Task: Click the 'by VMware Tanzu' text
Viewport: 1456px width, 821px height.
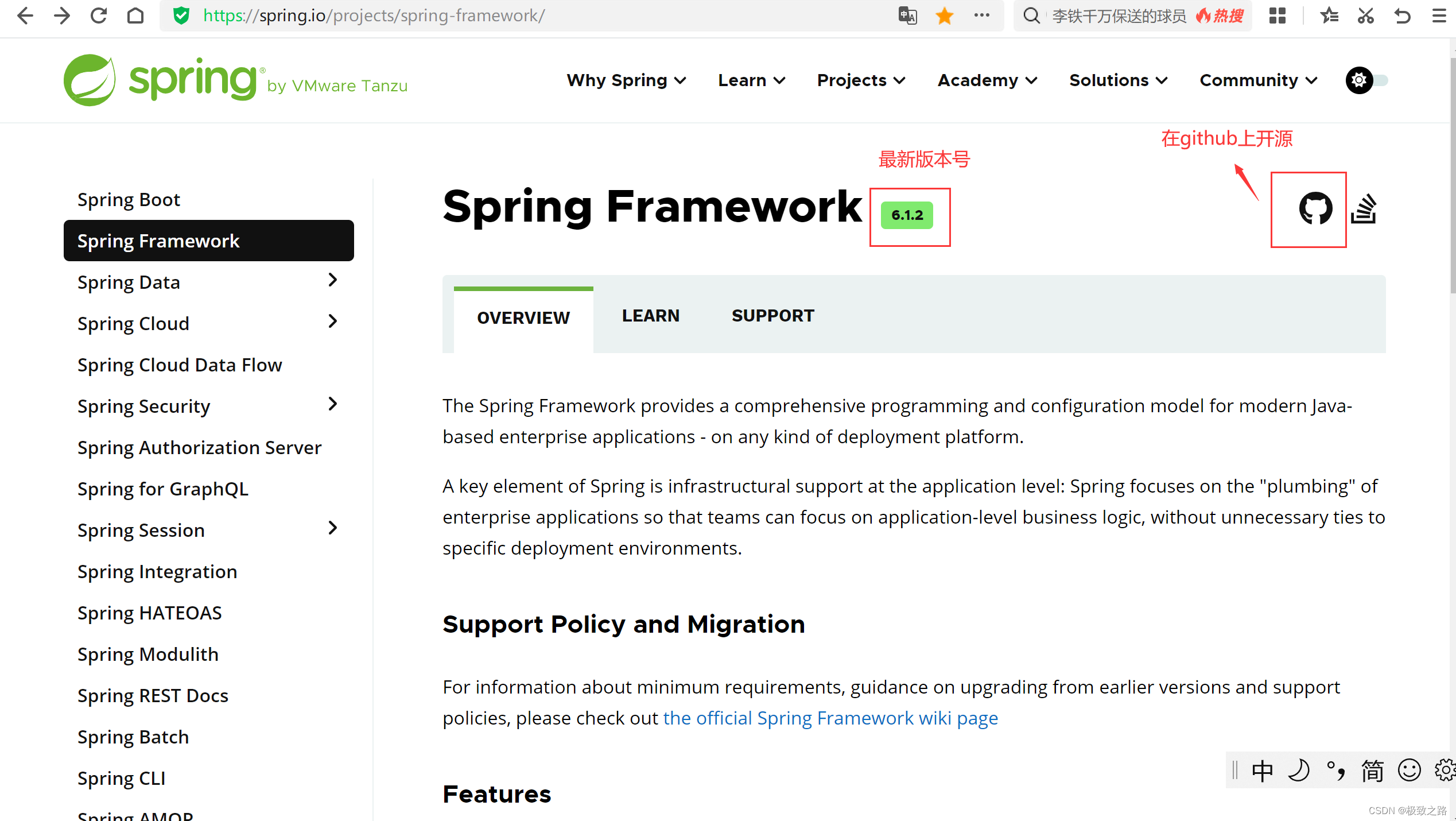Action: pyautogui.click(x=337, y=86)
